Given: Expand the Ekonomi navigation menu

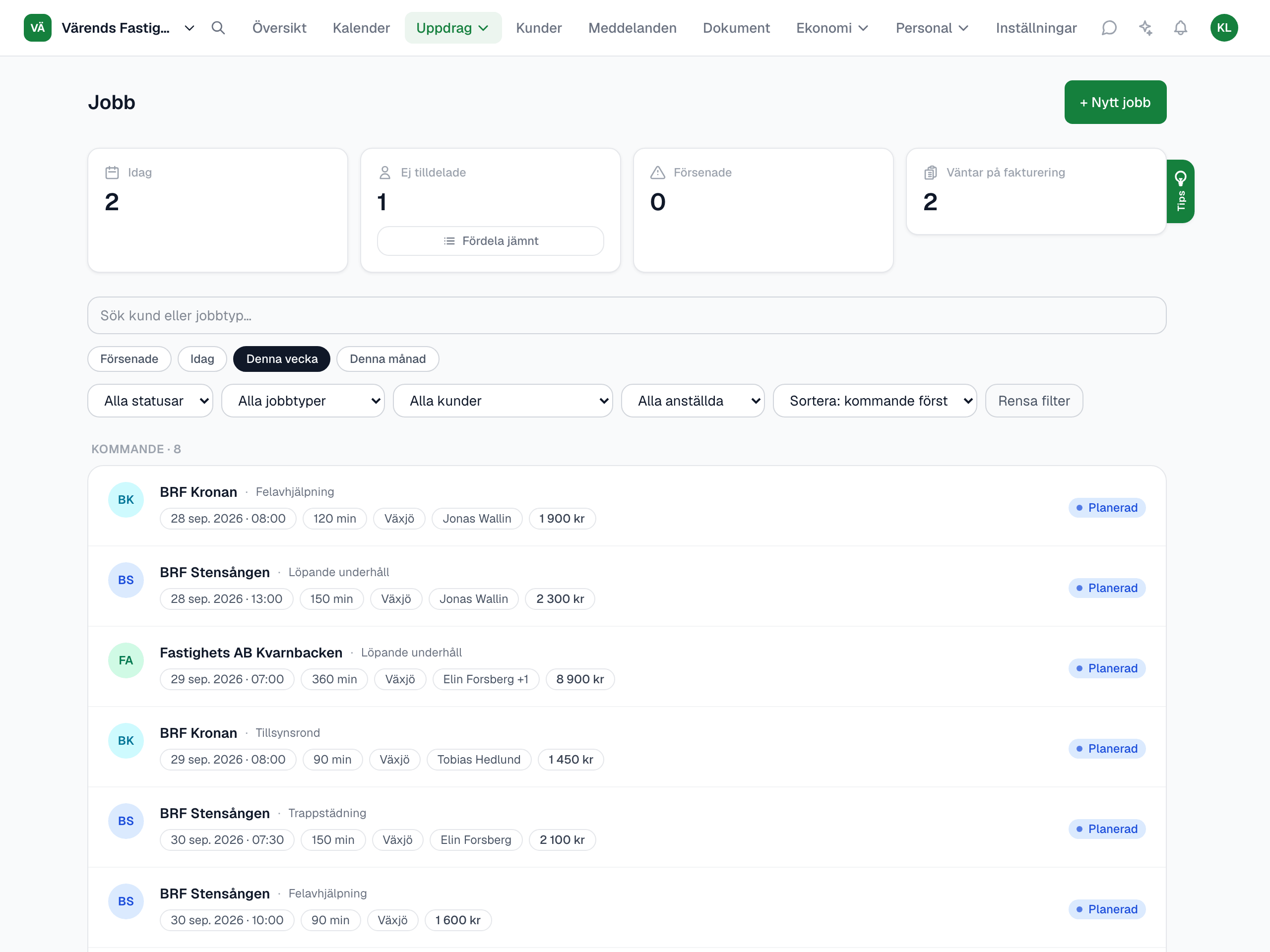Looking at the screenshot, I should click(832, 28).
